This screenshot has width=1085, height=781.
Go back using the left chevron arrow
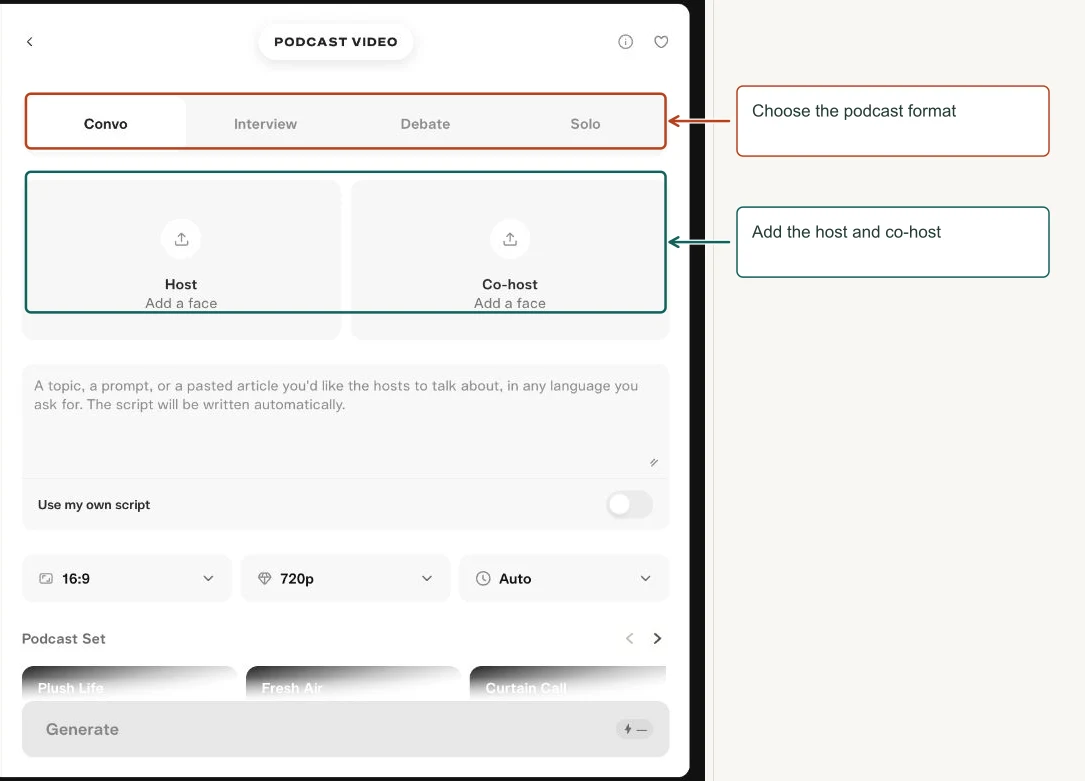point(30,42)
